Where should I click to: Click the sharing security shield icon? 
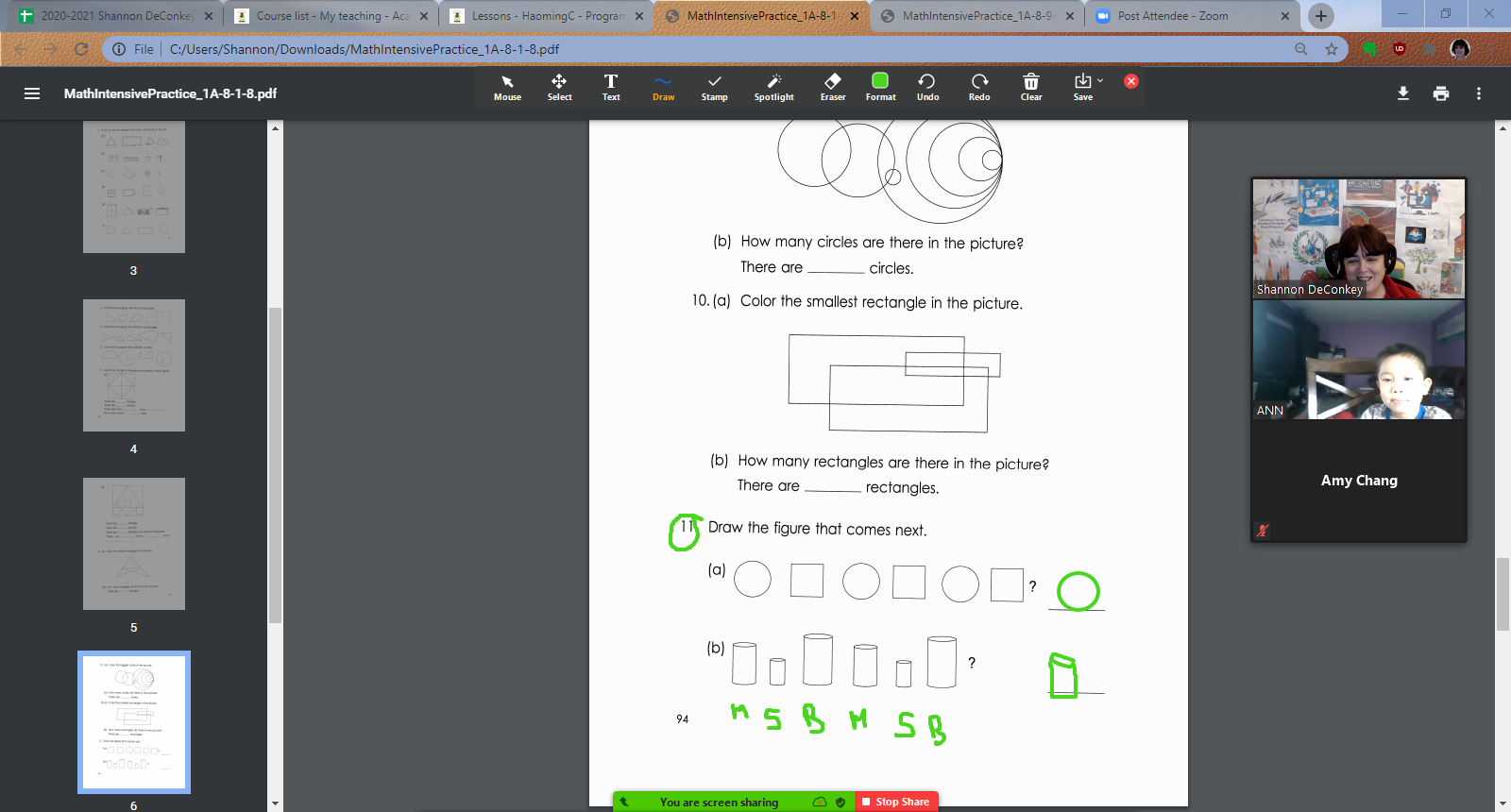(x=840, y=802)
